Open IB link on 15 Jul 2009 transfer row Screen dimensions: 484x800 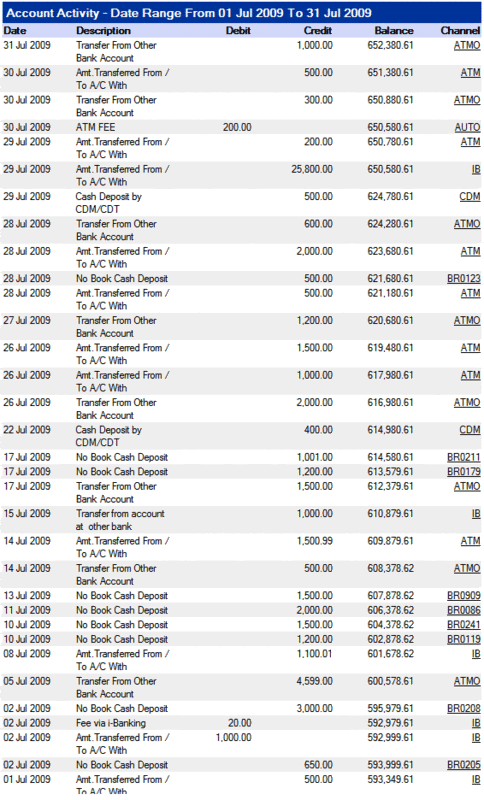pos(476,514)
